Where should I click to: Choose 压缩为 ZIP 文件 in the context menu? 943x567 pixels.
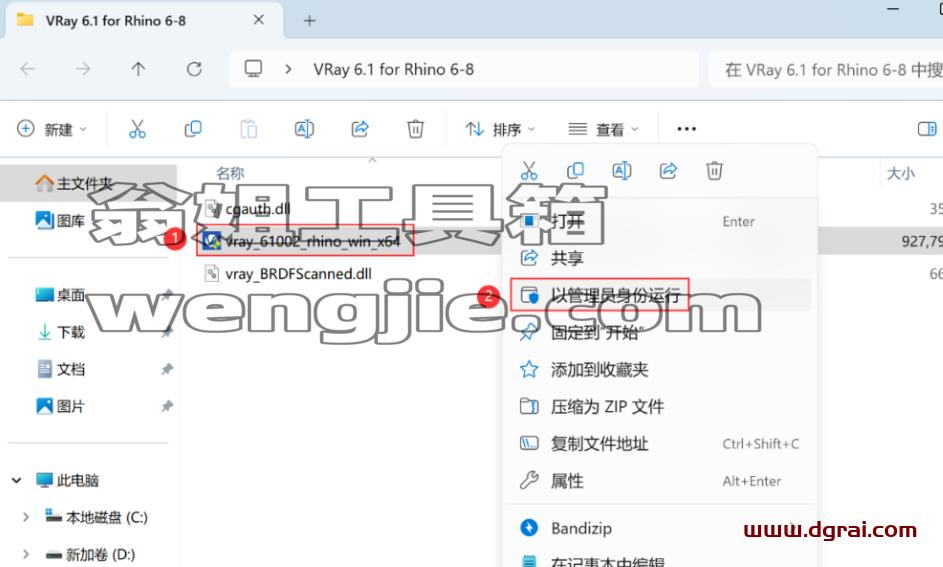[x=660, y=406]
